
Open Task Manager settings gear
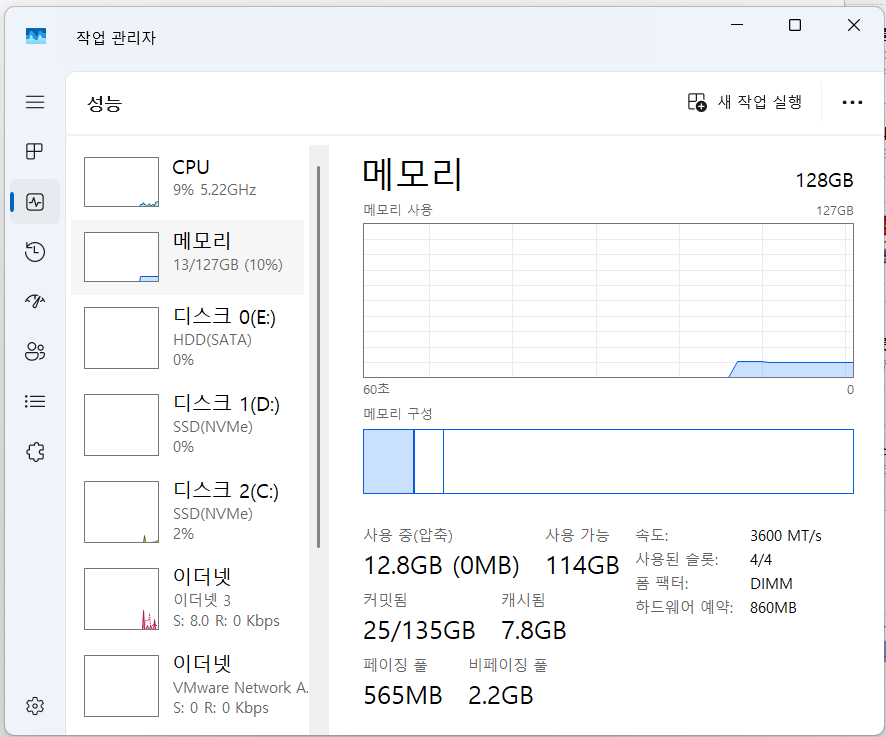tap(35, 706)
